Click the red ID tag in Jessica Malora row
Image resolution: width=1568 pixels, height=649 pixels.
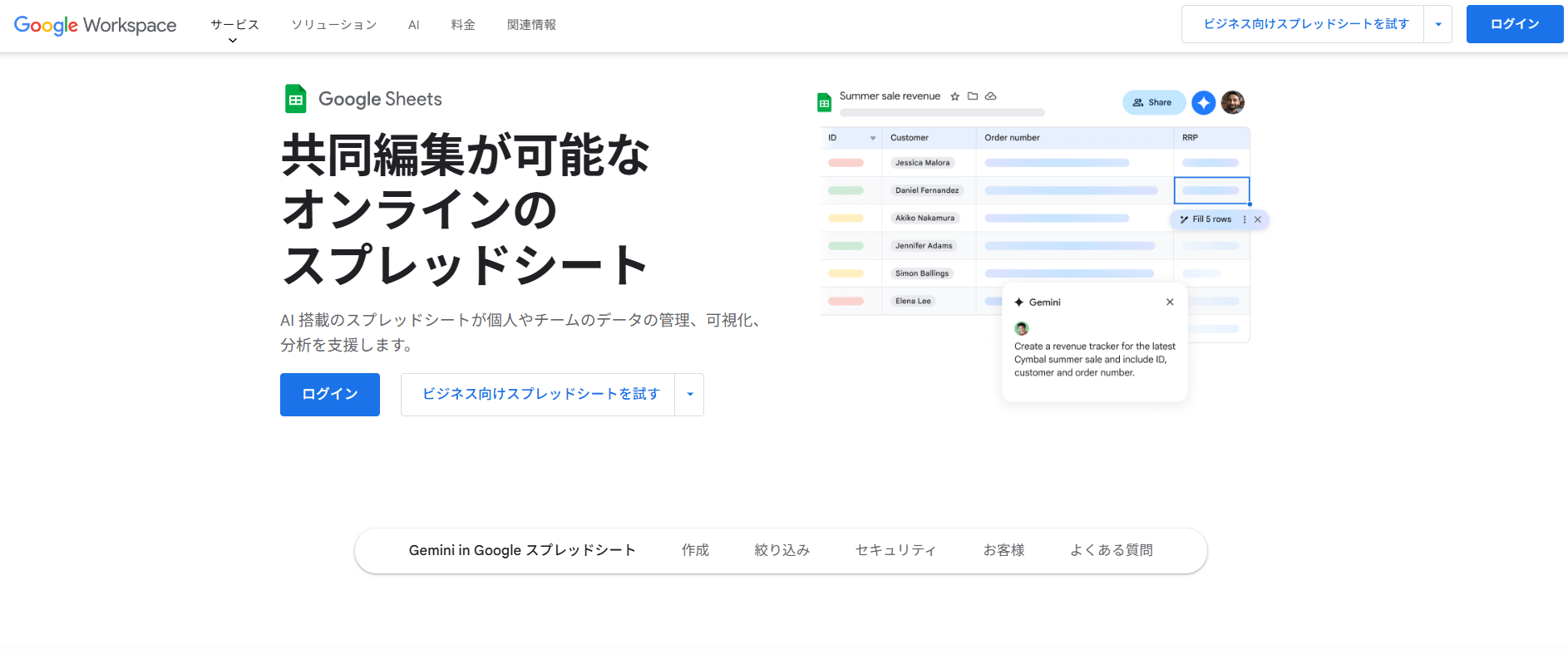pos(846,163)
